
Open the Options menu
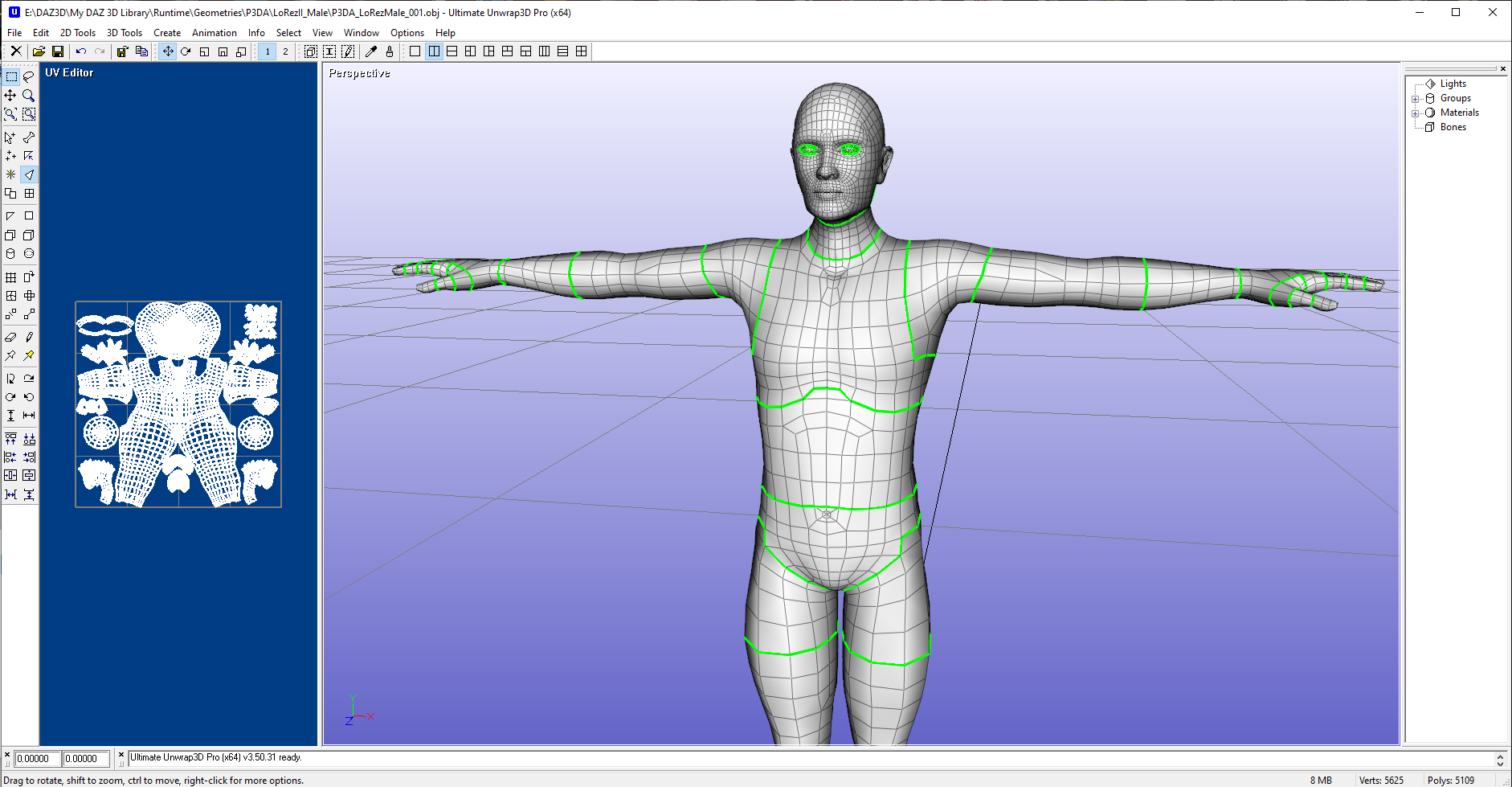pyautogui.click(x=407, y=33)
